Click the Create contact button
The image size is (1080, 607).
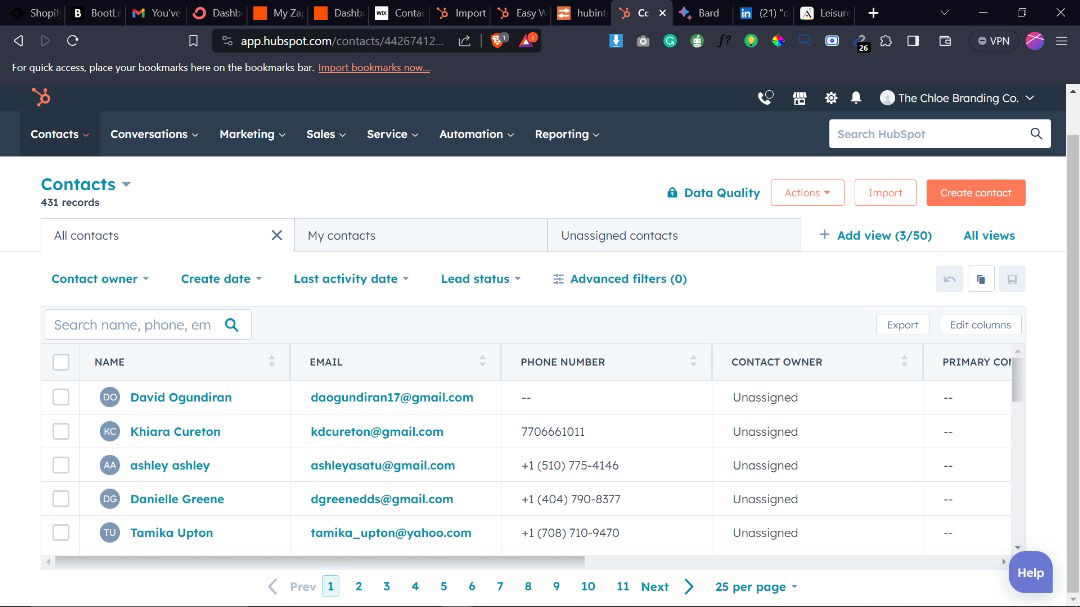(x=975, y=193)
